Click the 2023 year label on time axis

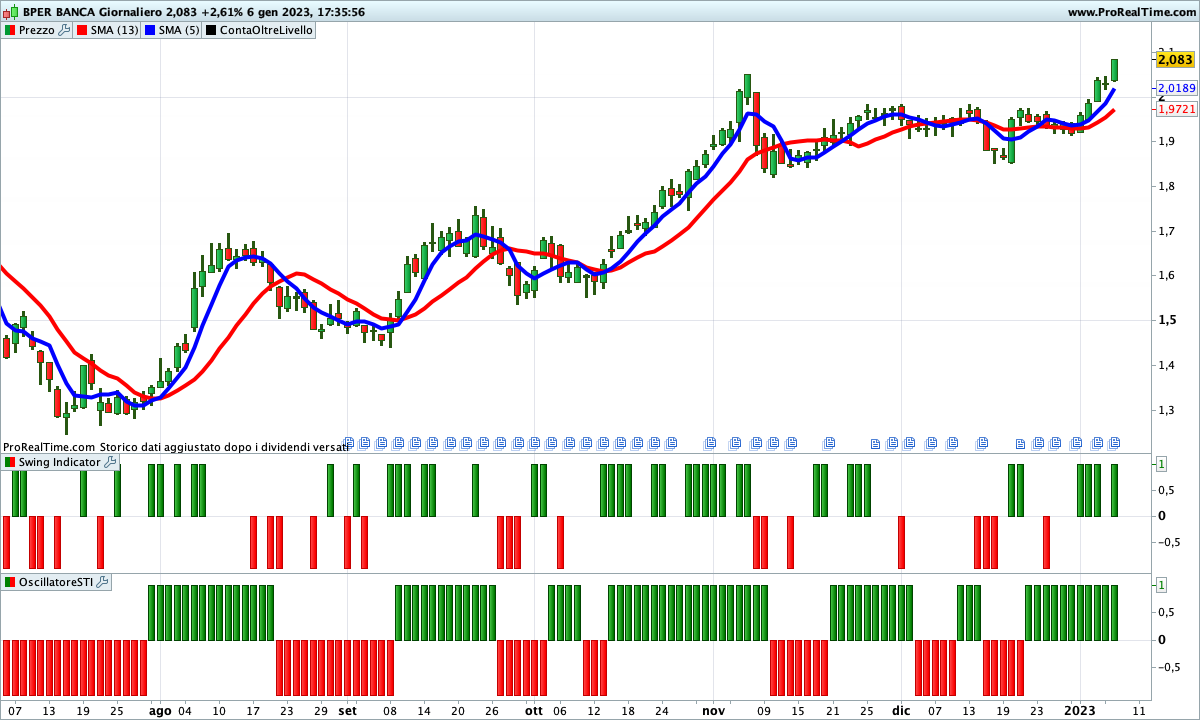pos(1081,711)
